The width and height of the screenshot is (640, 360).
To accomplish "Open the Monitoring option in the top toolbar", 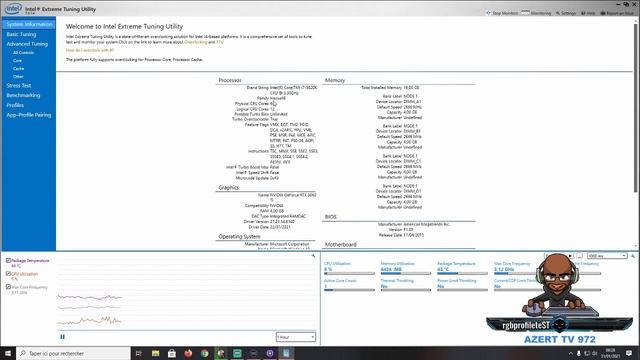I will [536, 13].
